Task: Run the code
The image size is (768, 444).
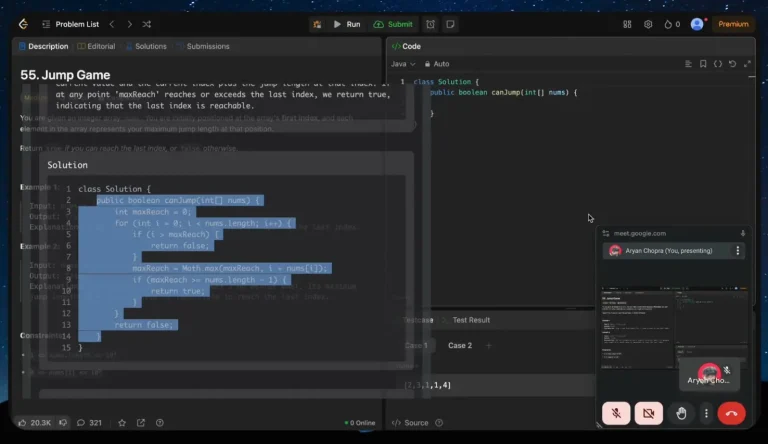Action: (x=347, y=24)
